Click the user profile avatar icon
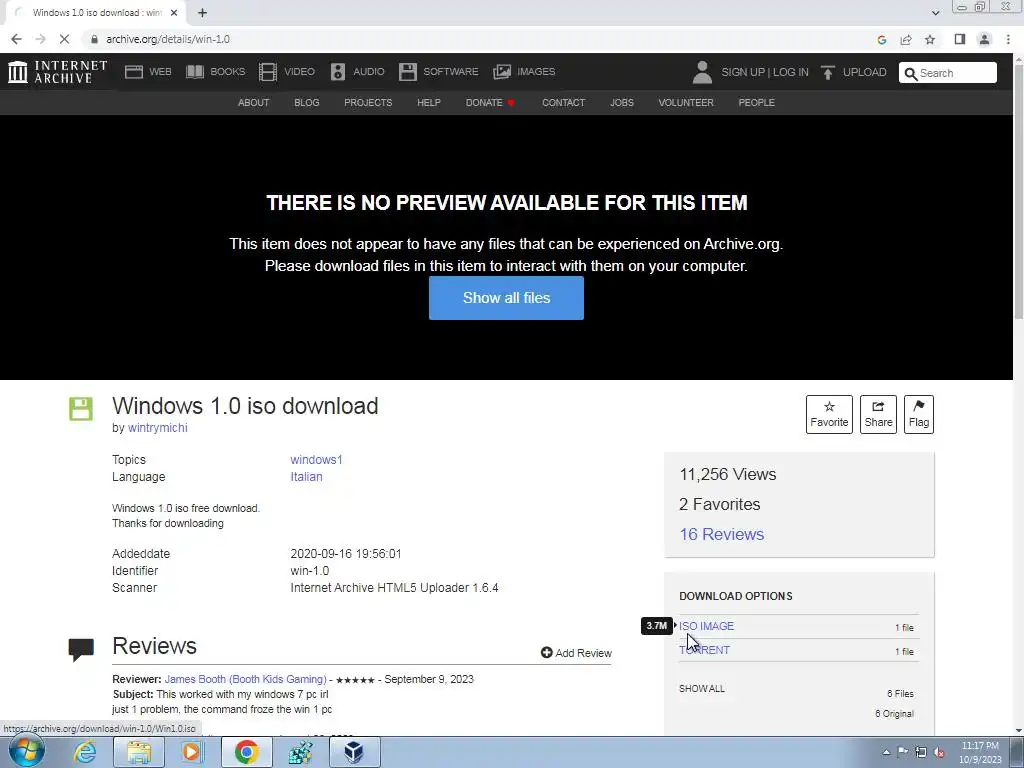Viewport: 1024px width, 768px height. tap(702, 72)
